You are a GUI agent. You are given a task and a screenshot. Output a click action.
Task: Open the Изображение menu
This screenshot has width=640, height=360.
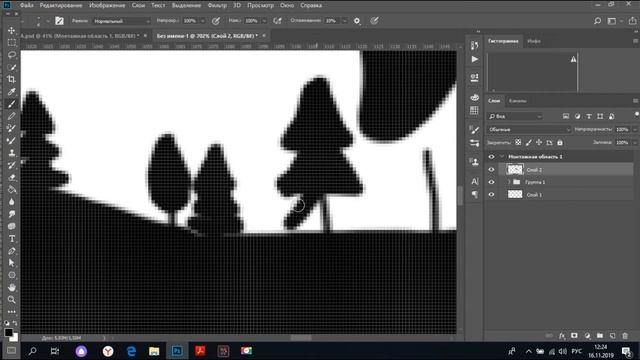point(107,5)
